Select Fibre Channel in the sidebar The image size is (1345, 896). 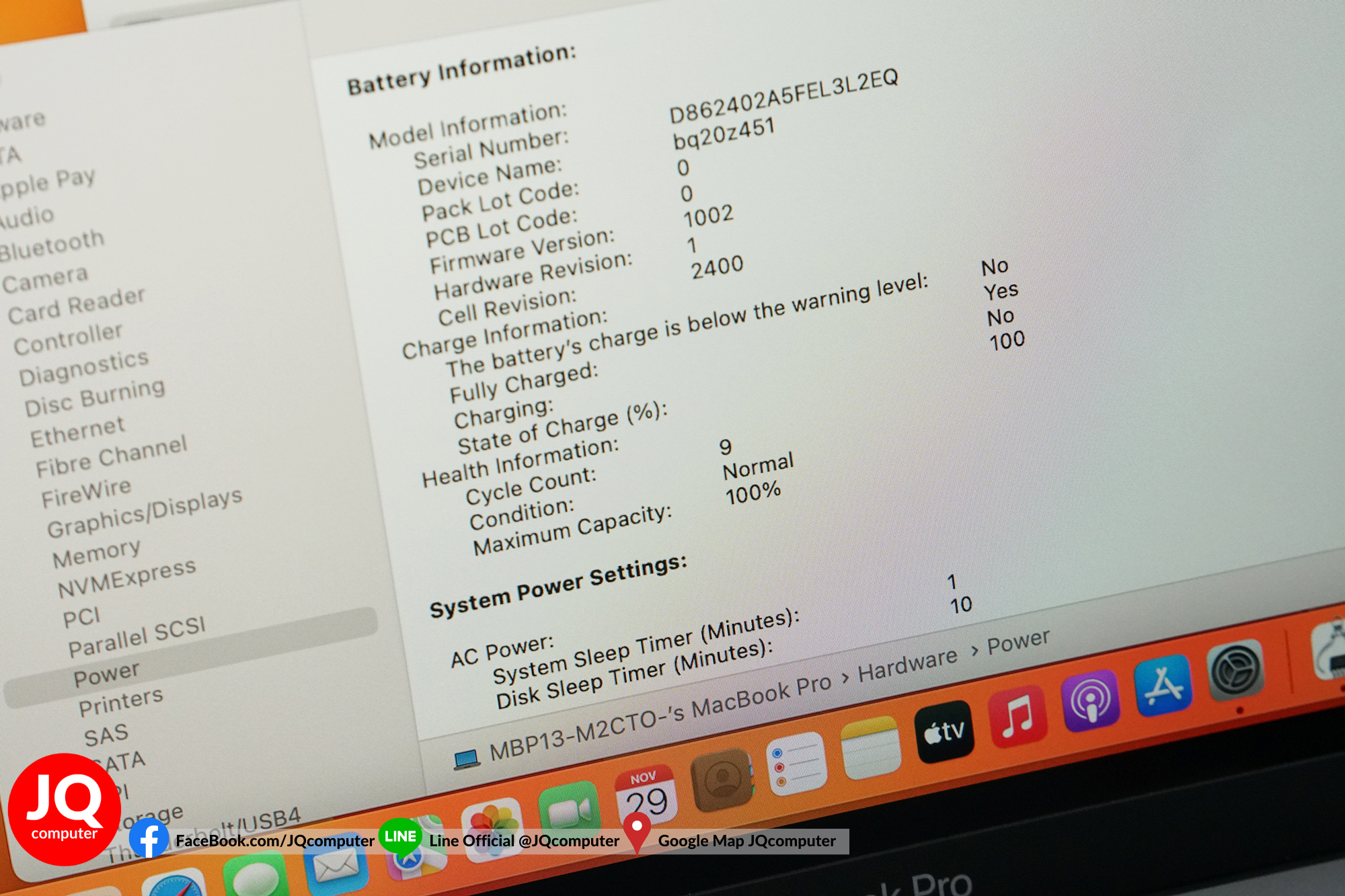(x=111, y=456)
